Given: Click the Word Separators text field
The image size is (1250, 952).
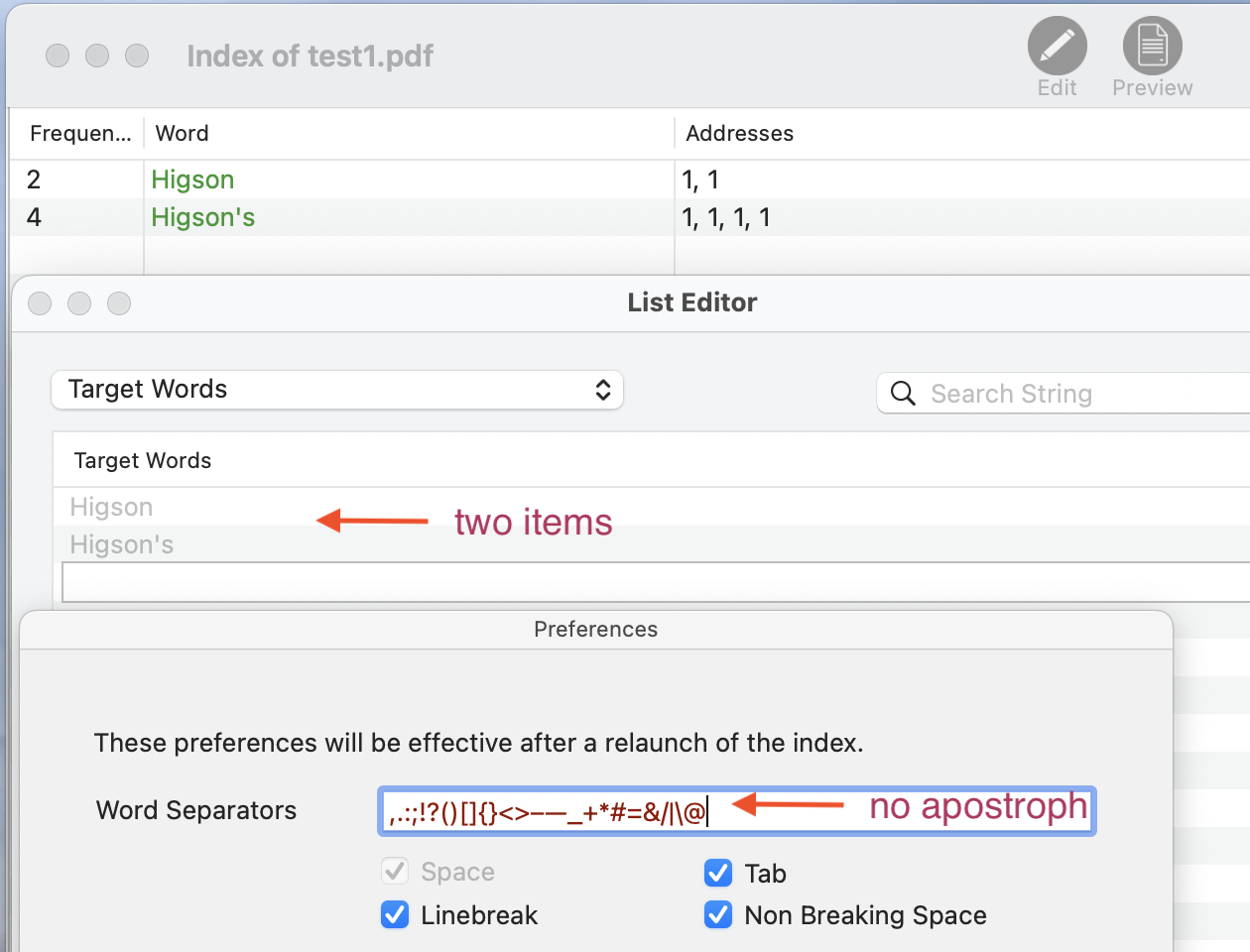Looking at the screenshot, I should click(x=736, y=811).
